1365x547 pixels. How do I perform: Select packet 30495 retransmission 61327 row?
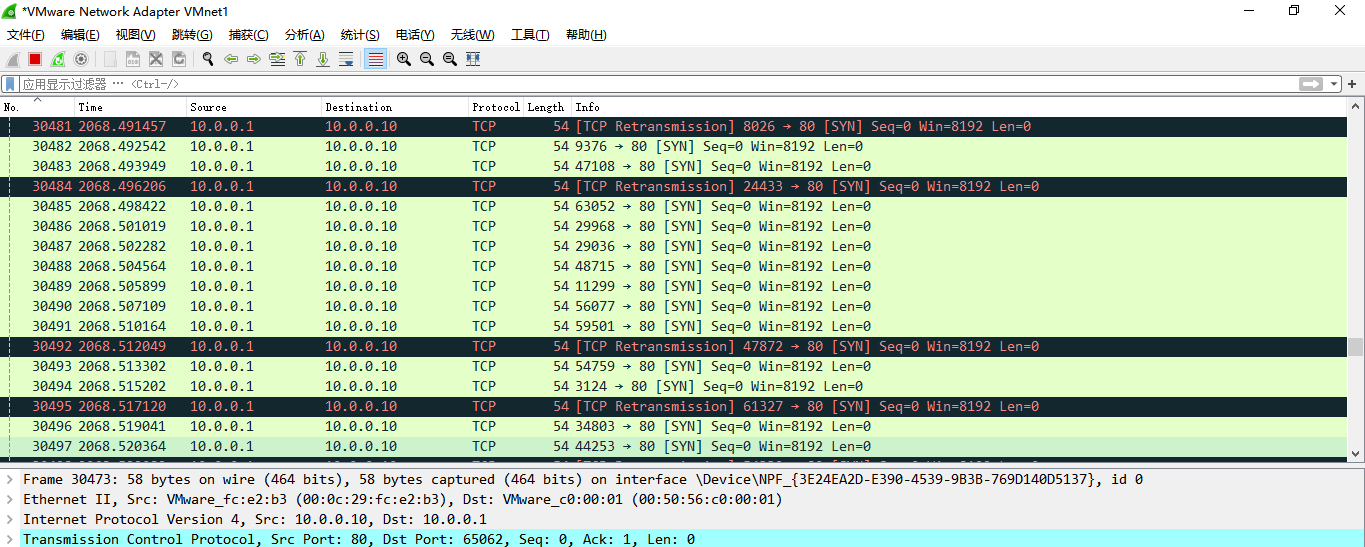674,407
